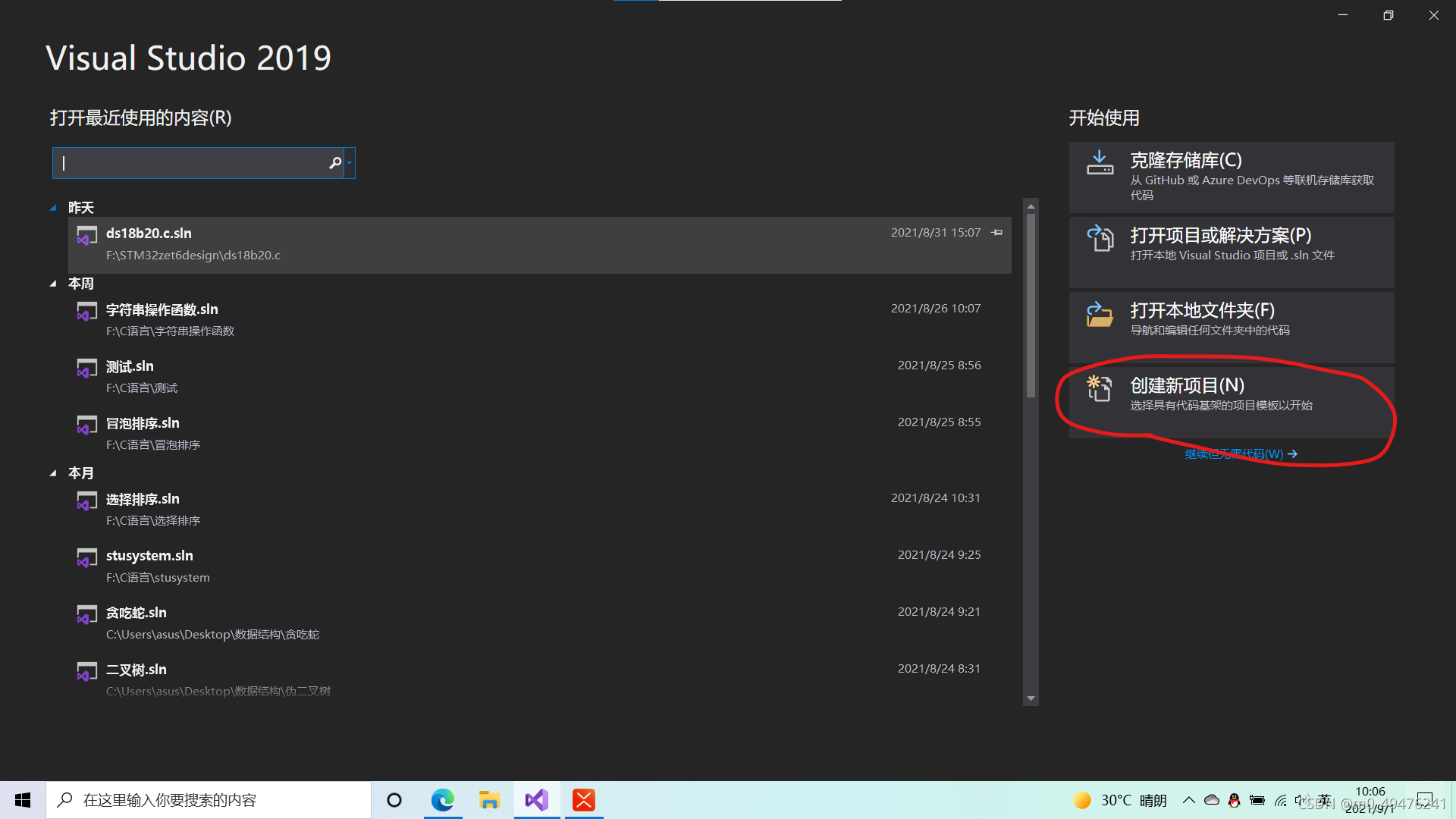Open Microsoft Edge from the taskbar
The height and width of the screenshot is (819, 1456).
click(442, 800)
